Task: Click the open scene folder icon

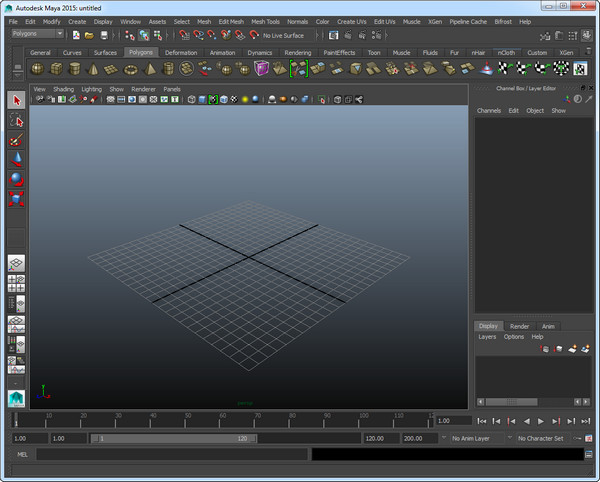Action: point(89,35)
